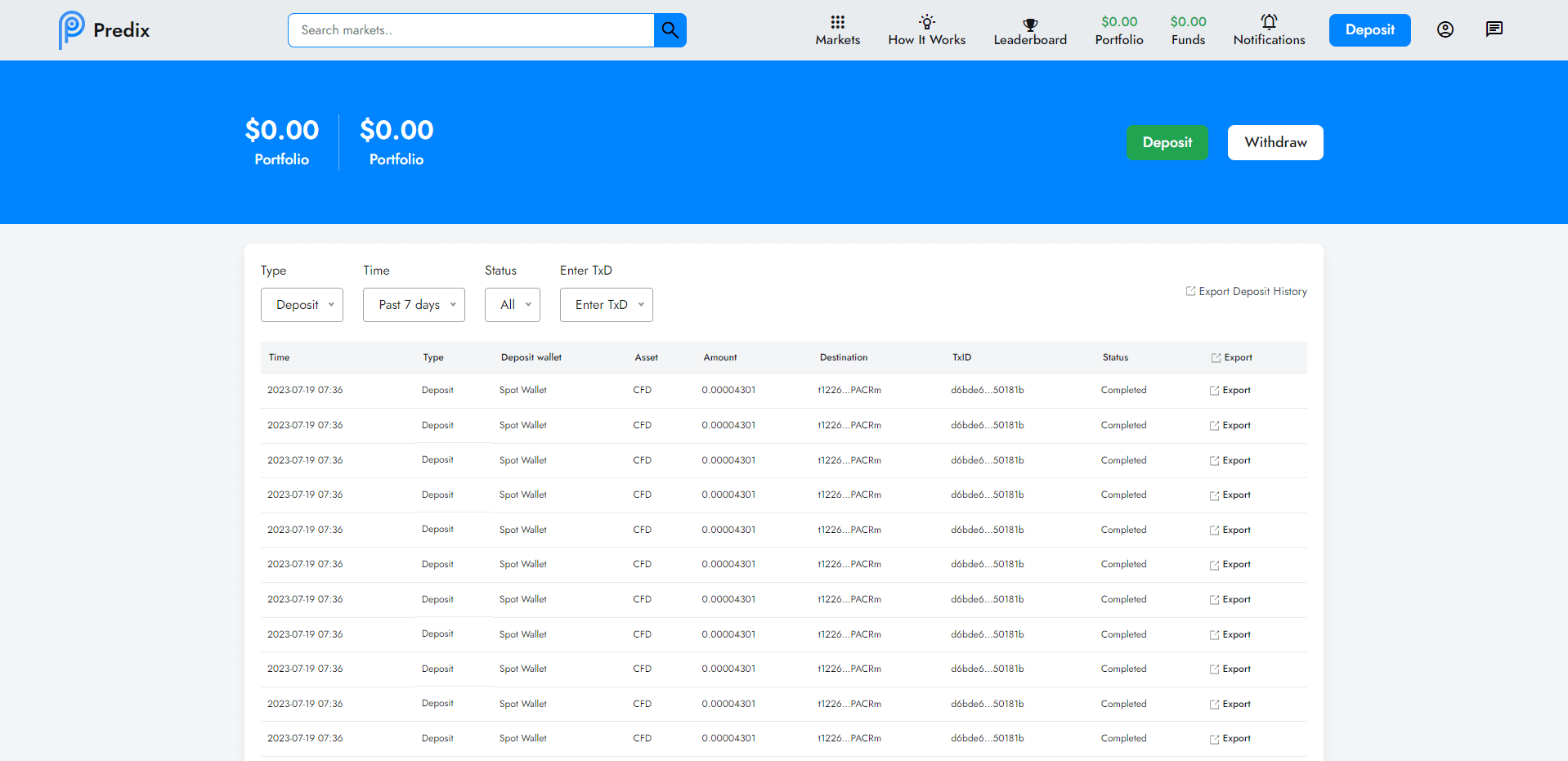1568x761 pixels.
Task: Click the Status column header
Action: [1115, 357]
